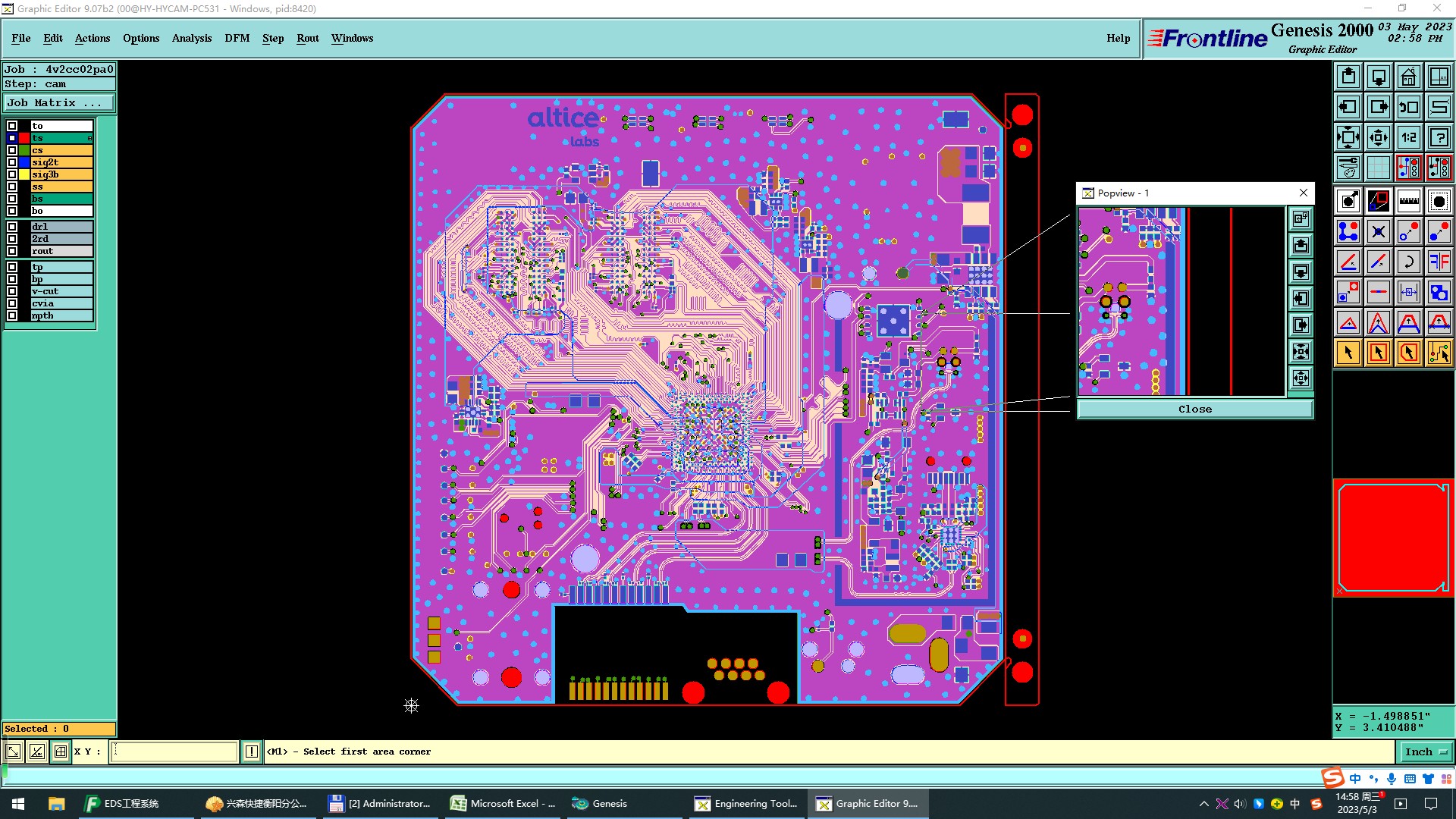This screenshot has height=819, width=1456.
Task: Click the delete feature X tool
Action: tap(1378, 232)
